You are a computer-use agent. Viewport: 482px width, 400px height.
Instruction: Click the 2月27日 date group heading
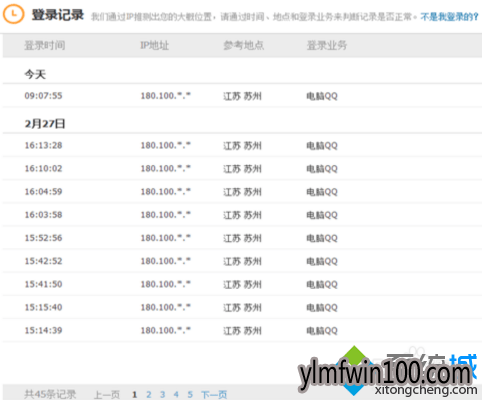pos(45,124)
